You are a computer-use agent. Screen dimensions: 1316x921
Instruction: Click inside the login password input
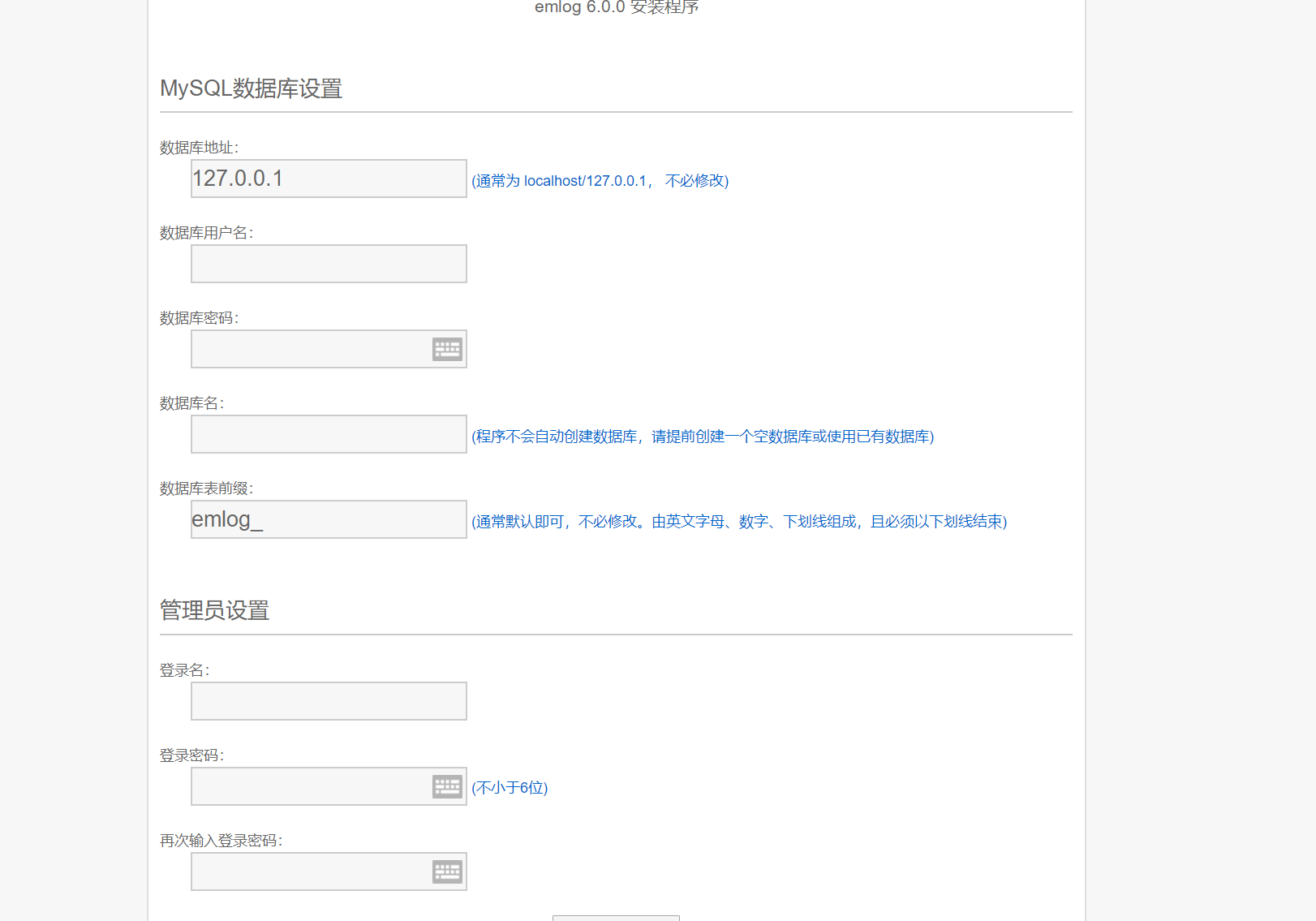[308, 786]
